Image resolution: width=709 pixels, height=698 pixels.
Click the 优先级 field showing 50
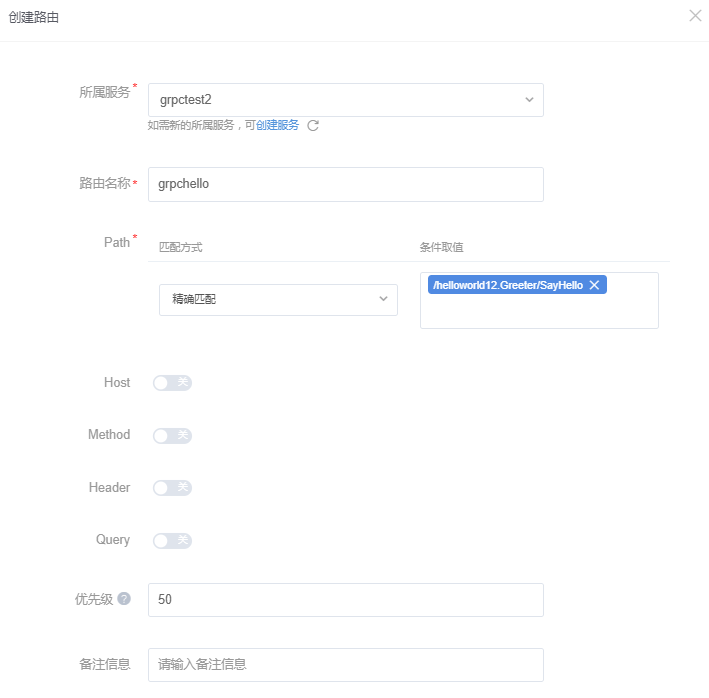point(345,600)
